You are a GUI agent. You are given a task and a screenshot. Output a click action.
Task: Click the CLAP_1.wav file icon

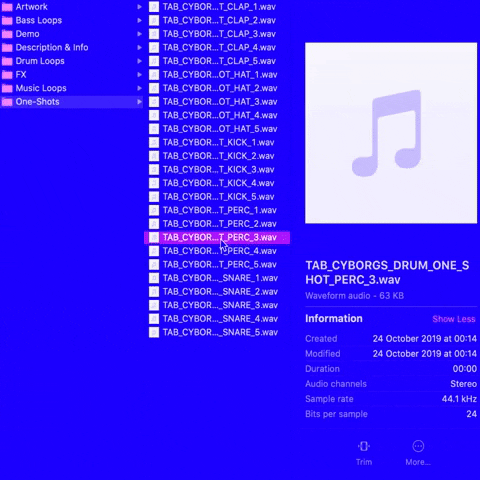(154, 7)
